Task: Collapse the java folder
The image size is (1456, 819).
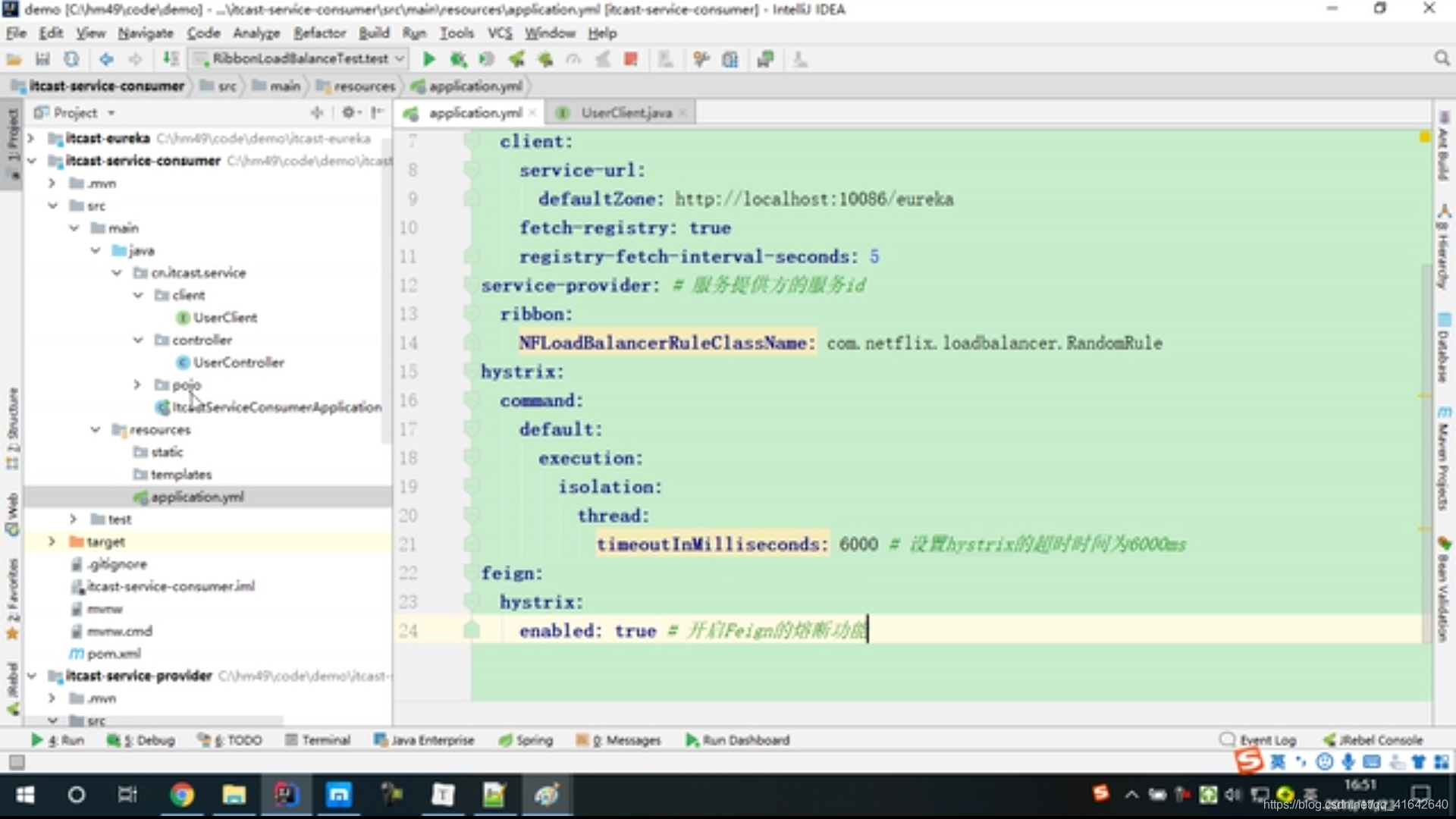Action: point(96,250)
